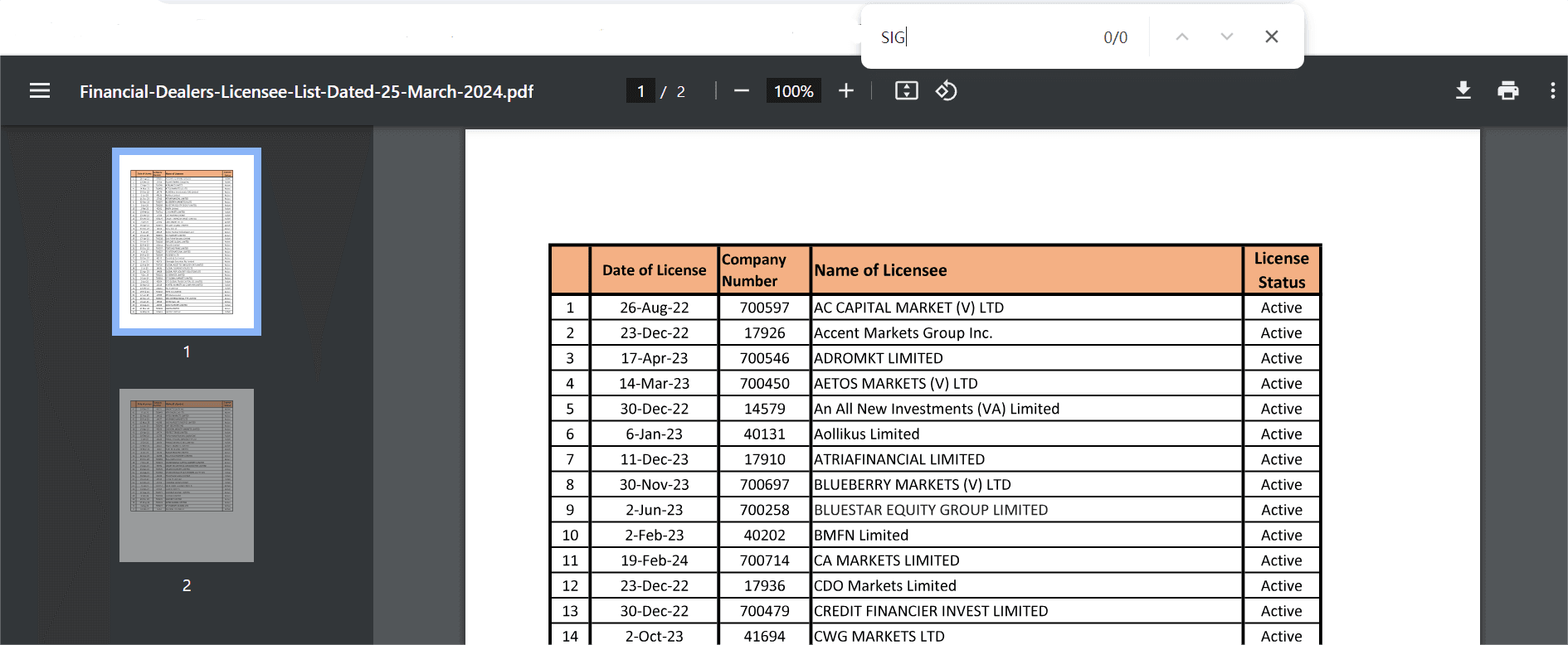Close the find bar
Image resolution: width=1568 pixels, height=645 pixels.
pyautogui.click(x=1272, y=36)
